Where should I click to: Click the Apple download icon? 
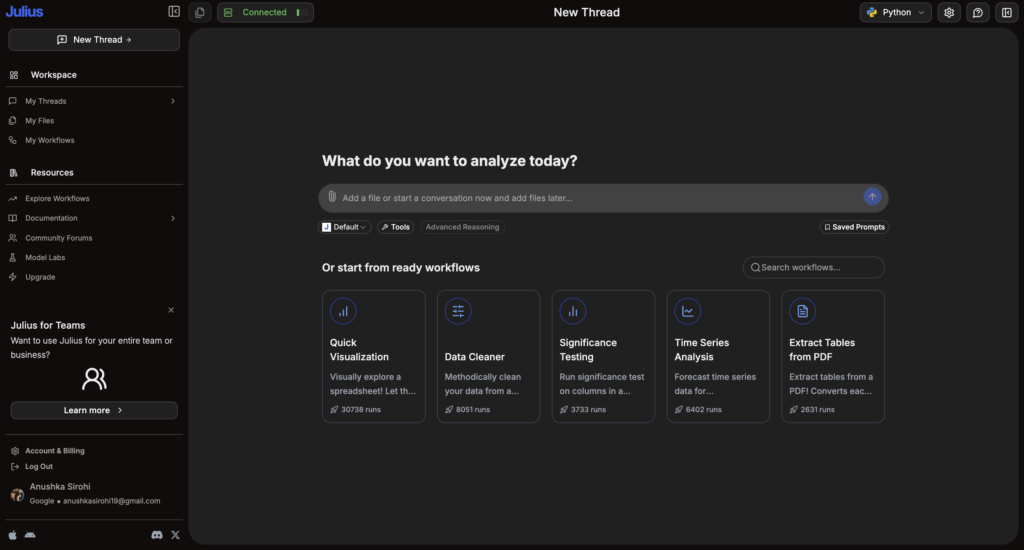tap(12, 535)
